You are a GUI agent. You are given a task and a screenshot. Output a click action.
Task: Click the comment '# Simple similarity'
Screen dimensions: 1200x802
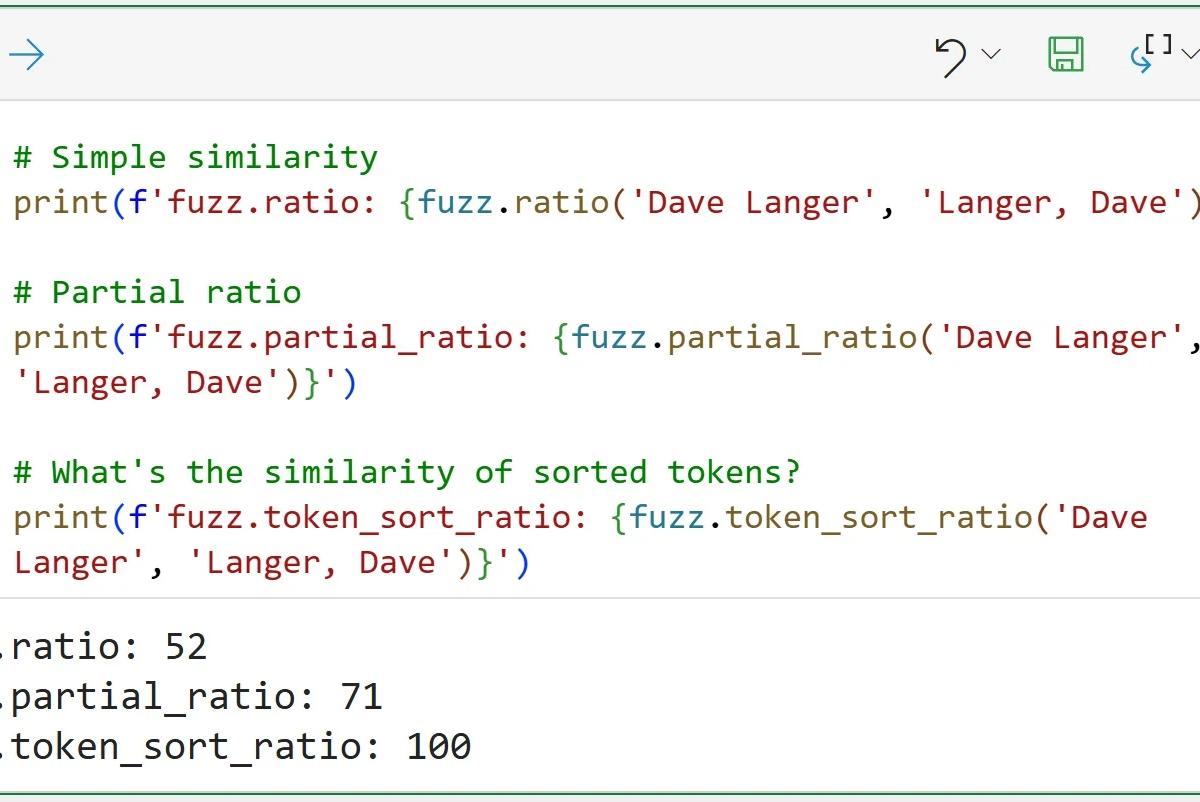(193, 156)
